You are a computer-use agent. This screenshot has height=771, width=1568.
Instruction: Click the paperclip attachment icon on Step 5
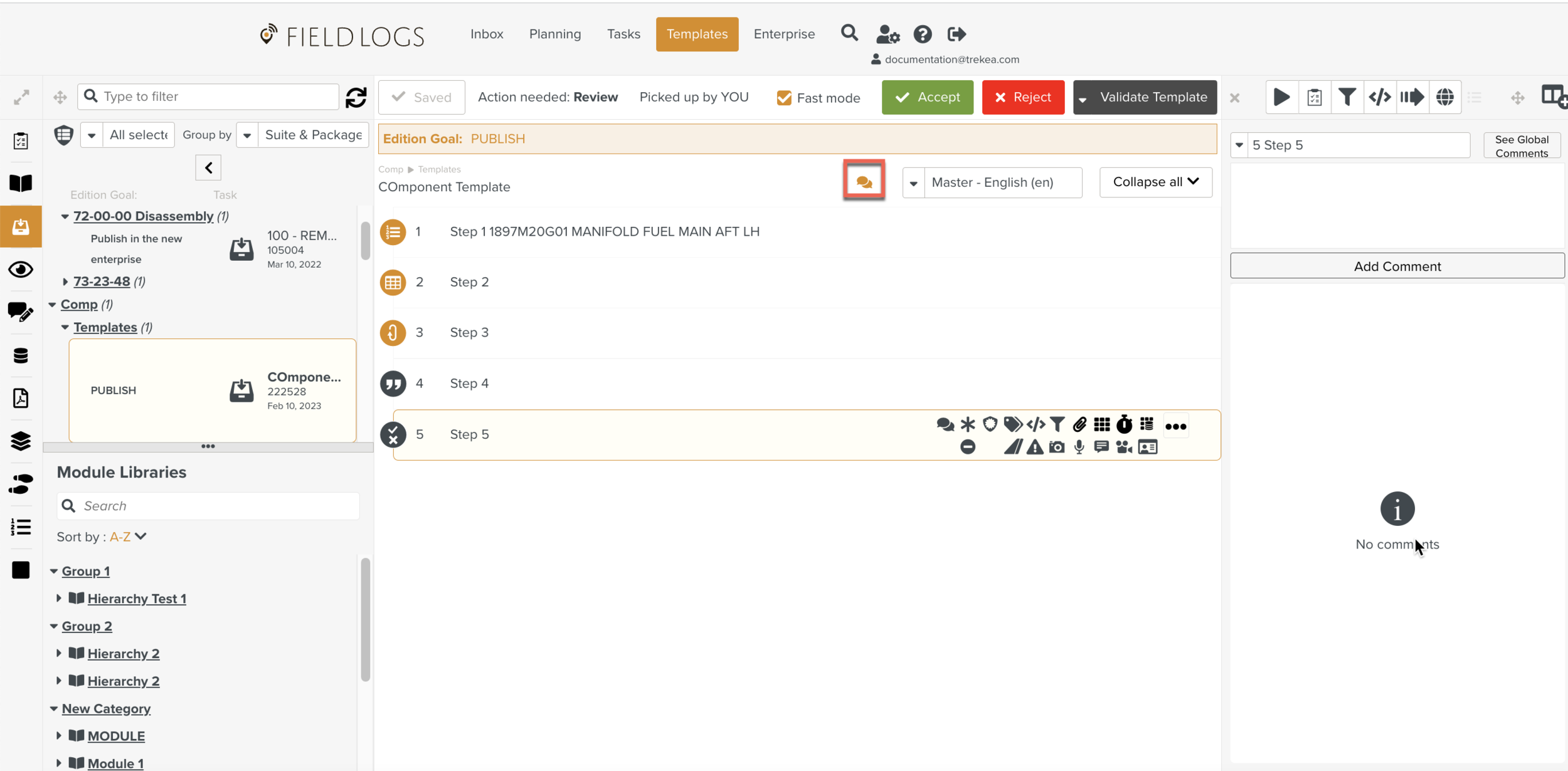pyautogui.click(x=1079, y=424)
